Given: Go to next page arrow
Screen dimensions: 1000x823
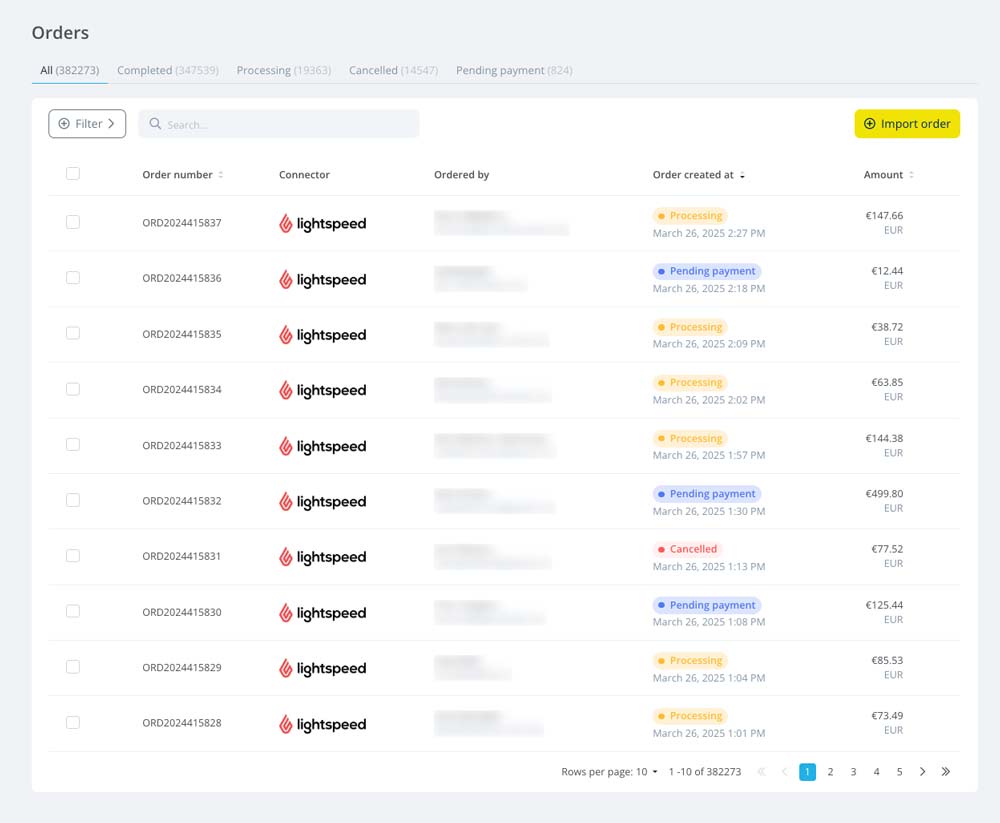Looking at the screenshot, I should [x=922, y=772].
